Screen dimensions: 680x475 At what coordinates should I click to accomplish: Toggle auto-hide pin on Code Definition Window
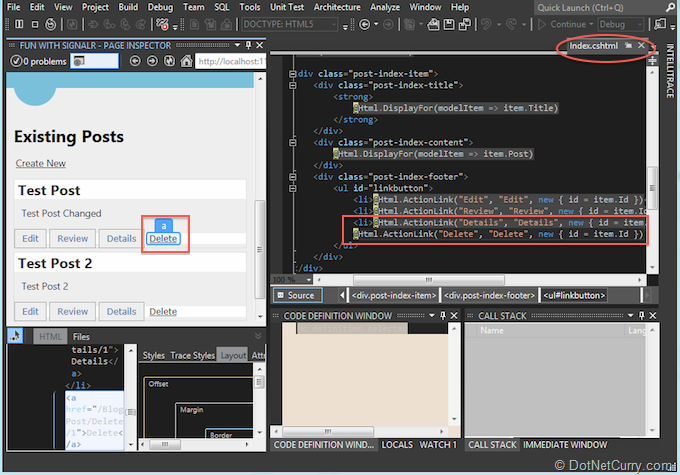coord(443,316)
